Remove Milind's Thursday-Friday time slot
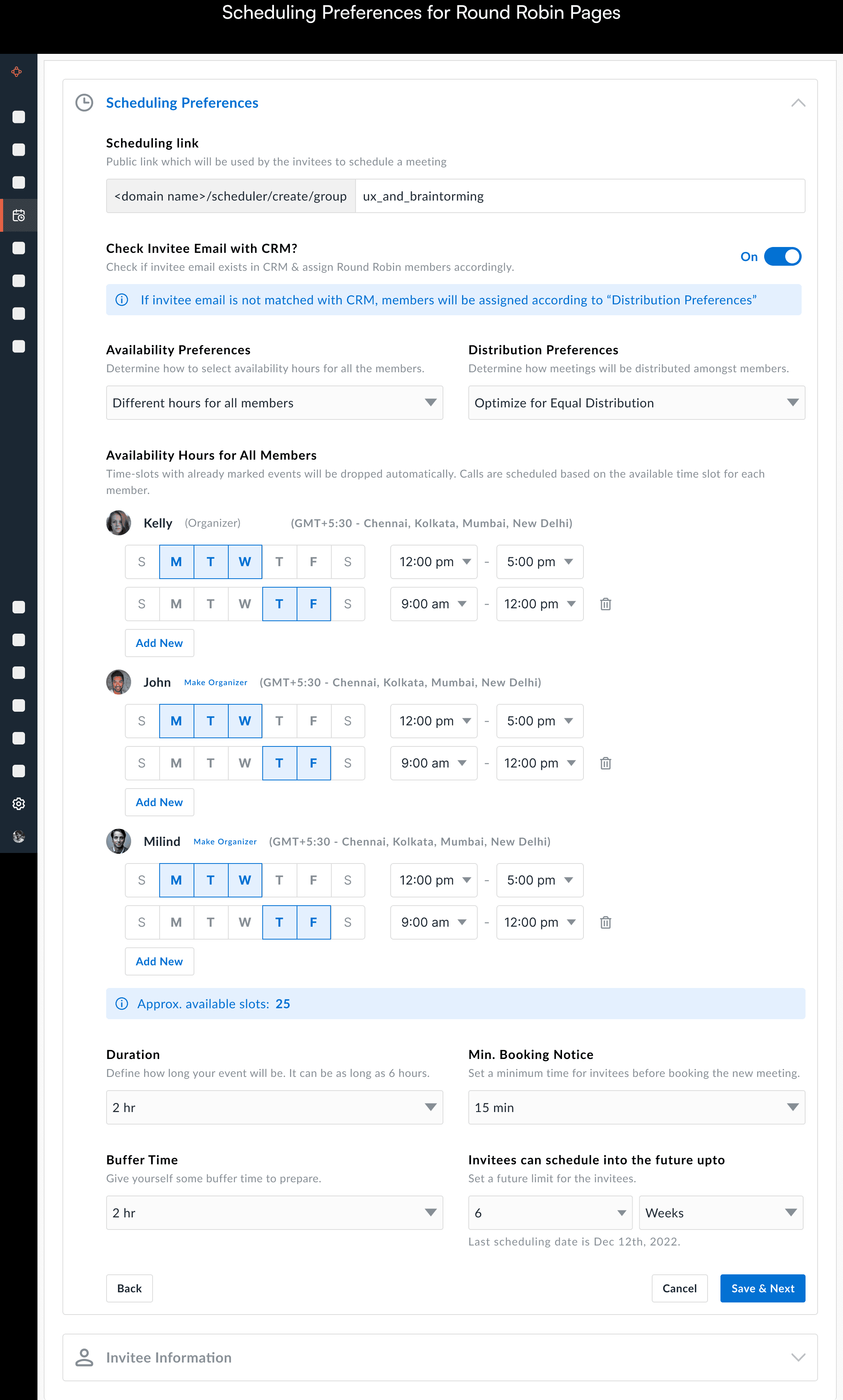This screenshot has width=843, height=1400. (x=606, y=922)
